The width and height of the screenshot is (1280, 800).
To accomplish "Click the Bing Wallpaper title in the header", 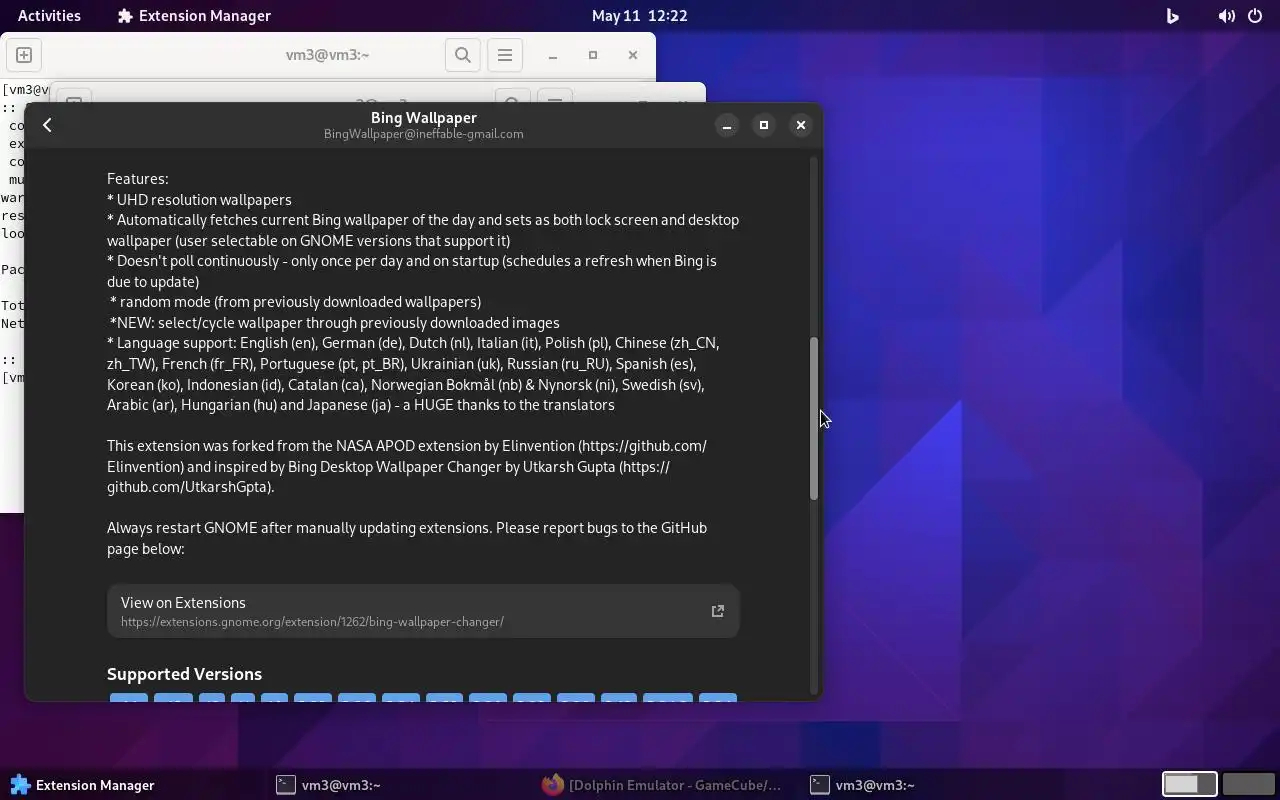I will pyautogui.click(x=423, y=117).
